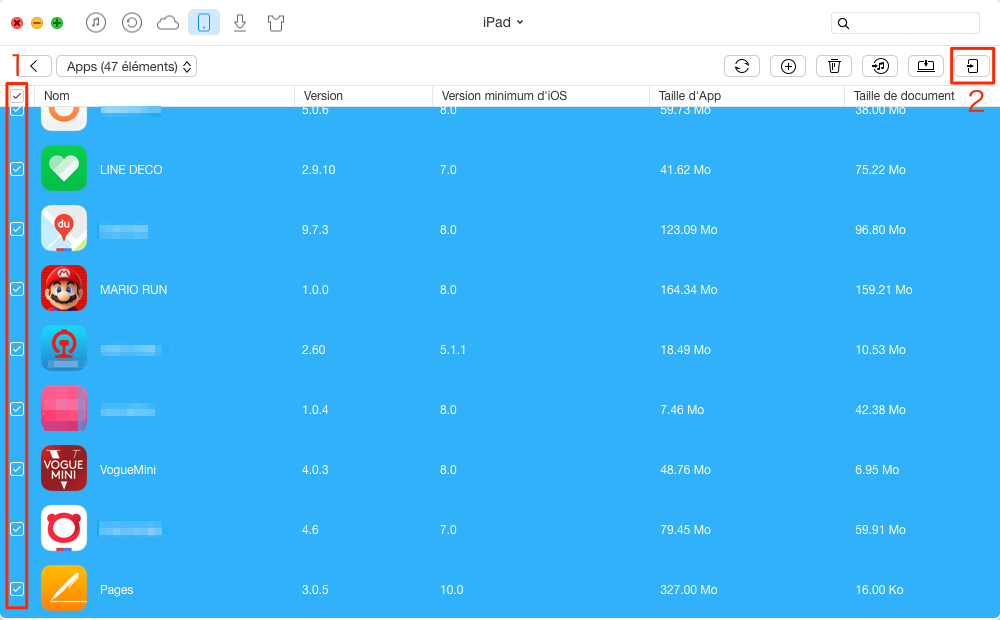Click the VogueMini app icon

(x=64, y=468)
